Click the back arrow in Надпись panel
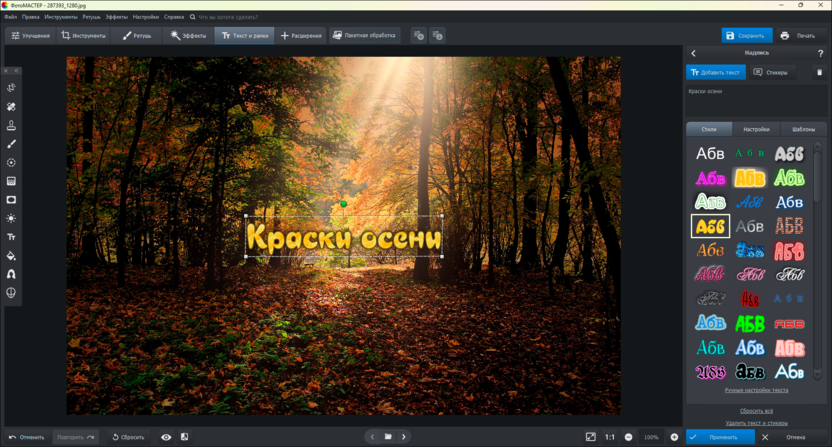This screenshot has height=447, width=832. pos(694,53)
